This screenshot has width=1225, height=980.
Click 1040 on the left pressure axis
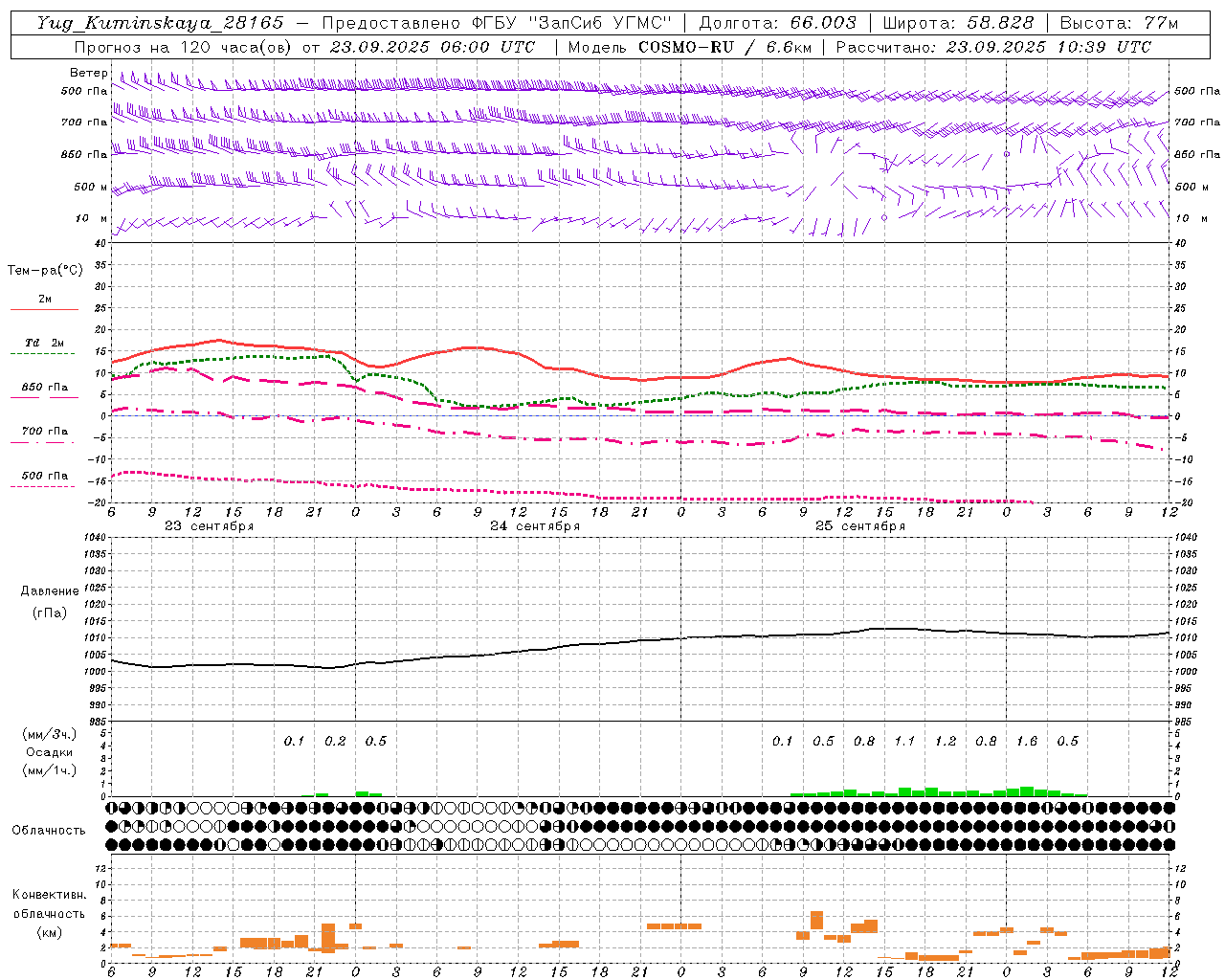pyautogui.click(x=94, y=537)
